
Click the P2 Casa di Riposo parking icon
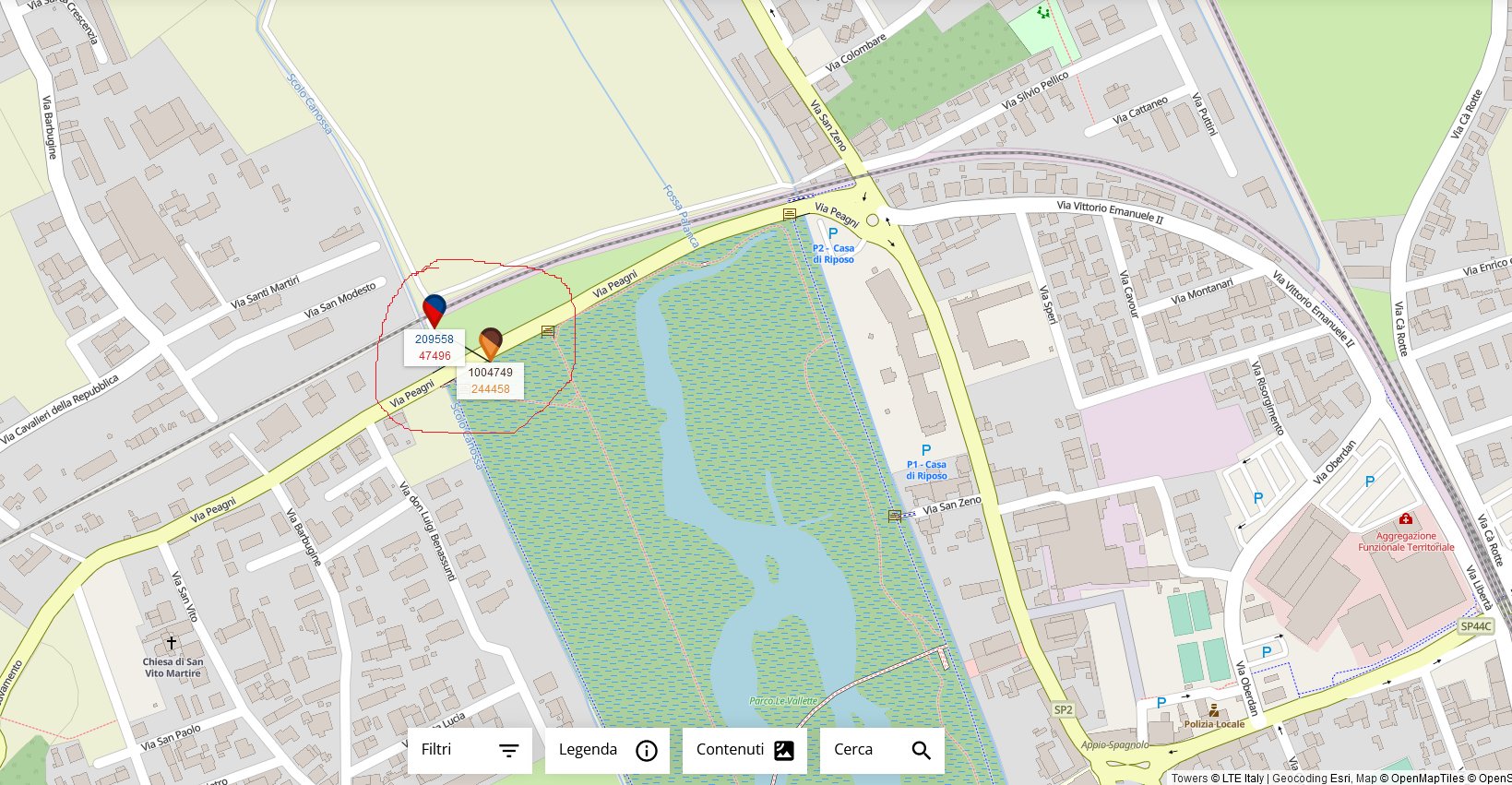coord(833,234)
